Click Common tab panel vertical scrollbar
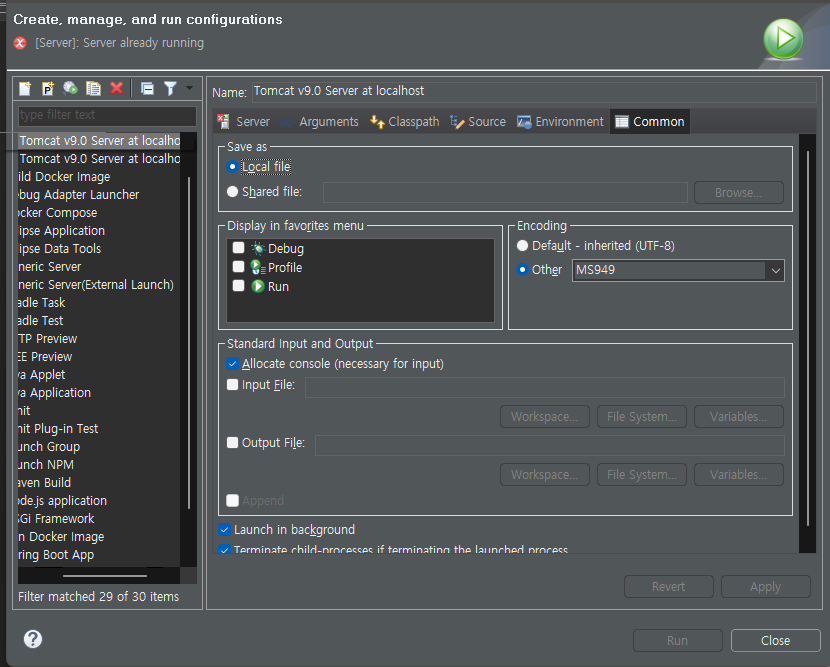 coord(808,339)
